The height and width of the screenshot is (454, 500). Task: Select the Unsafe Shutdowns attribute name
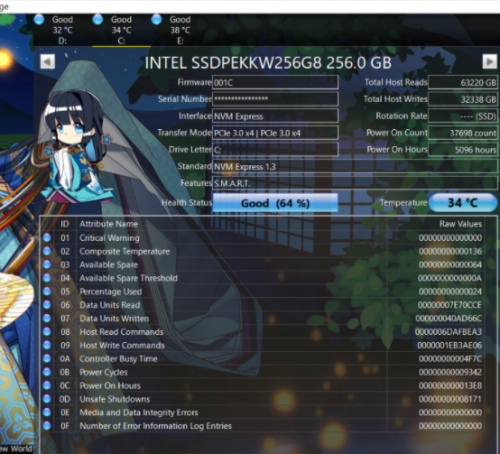coord(115,399)
